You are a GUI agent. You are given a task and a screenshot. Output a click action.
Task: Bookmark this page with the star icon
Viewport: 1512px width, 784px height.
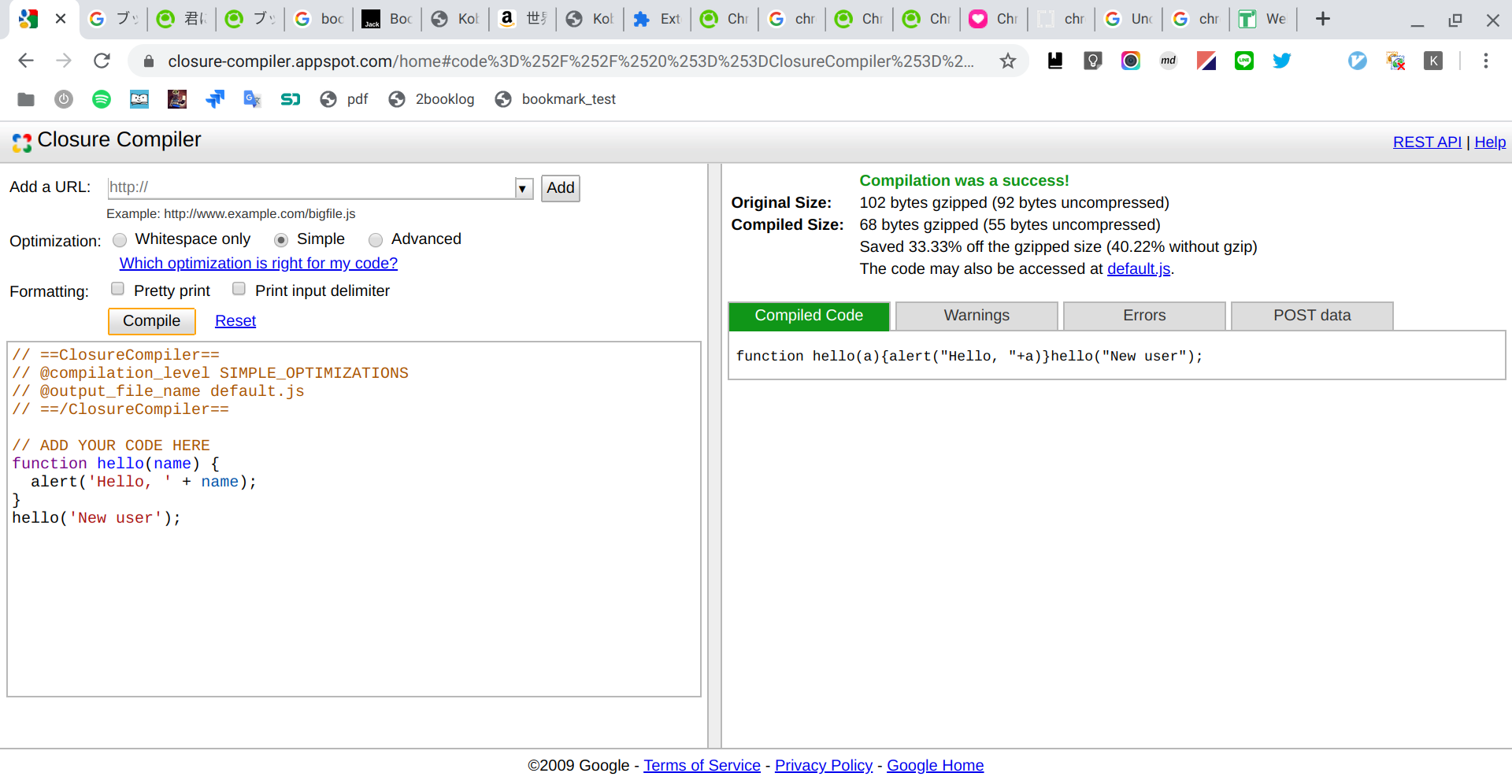click(1008, 61)
